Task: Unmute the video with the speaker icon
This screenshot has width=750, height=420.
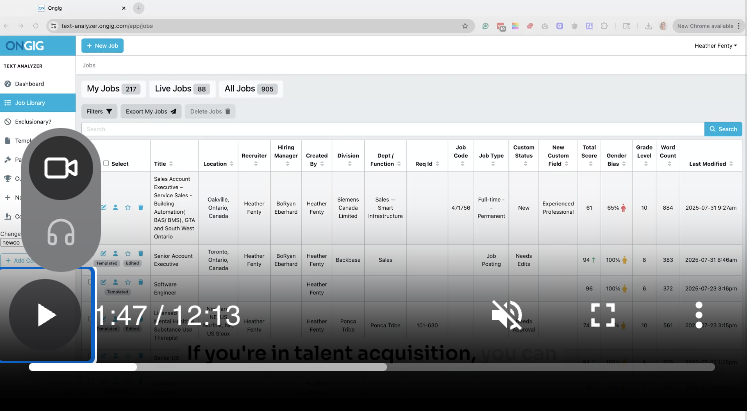Action: [x=507, y=315]
